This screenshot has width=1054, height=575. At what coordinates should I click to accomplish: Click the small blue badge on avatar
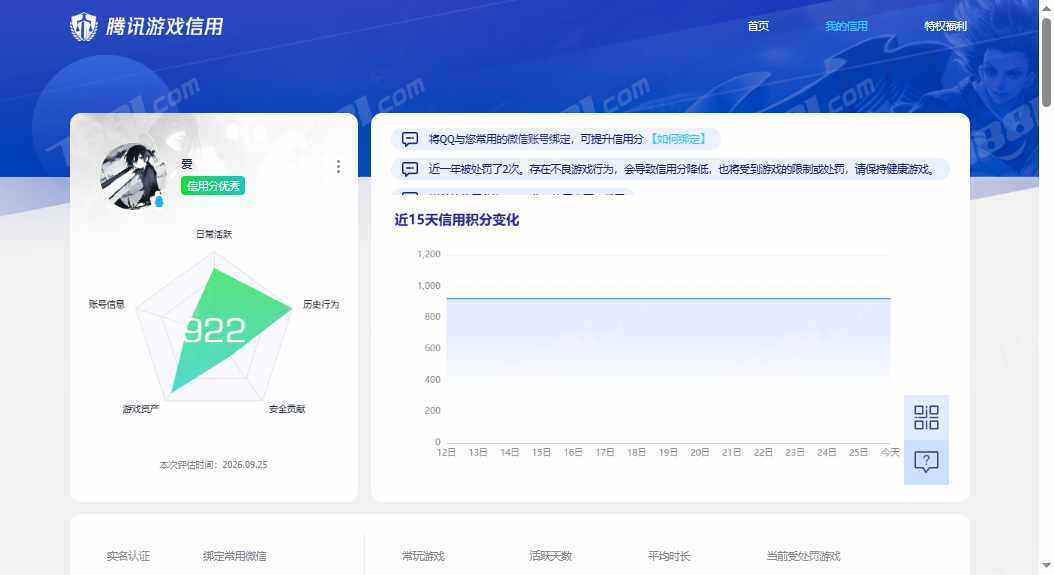[x=159, y=200]
